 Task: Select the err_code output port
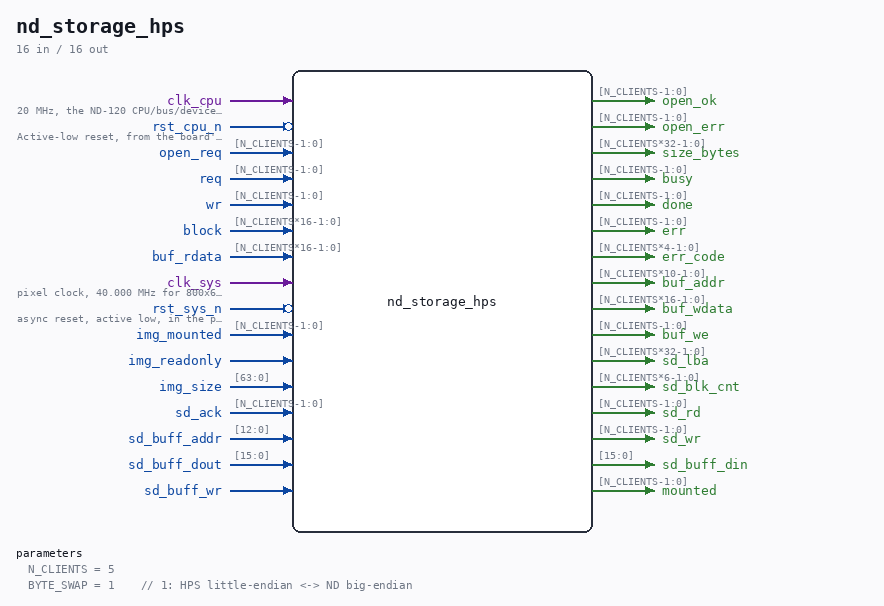(693, 256)
